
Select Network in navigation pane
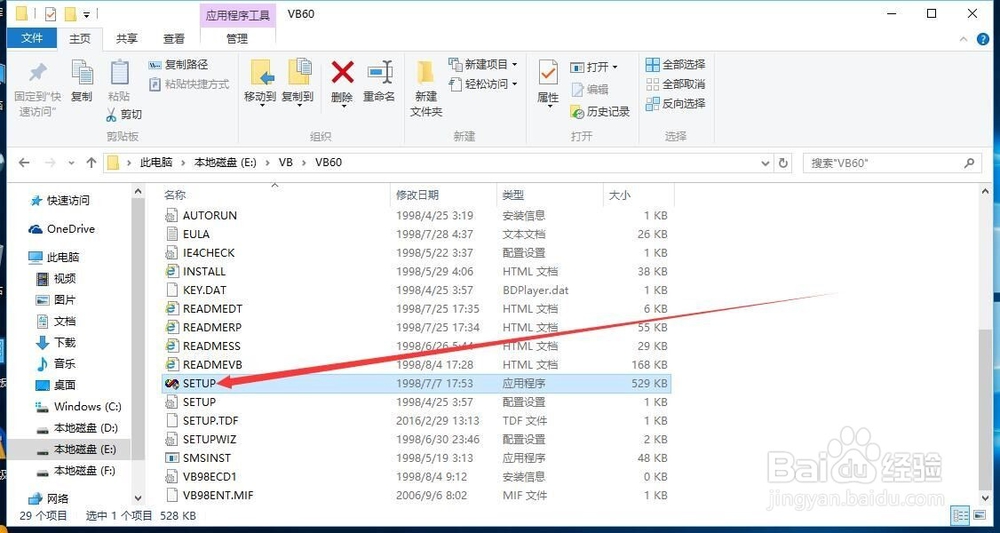[x=49, y=499]
